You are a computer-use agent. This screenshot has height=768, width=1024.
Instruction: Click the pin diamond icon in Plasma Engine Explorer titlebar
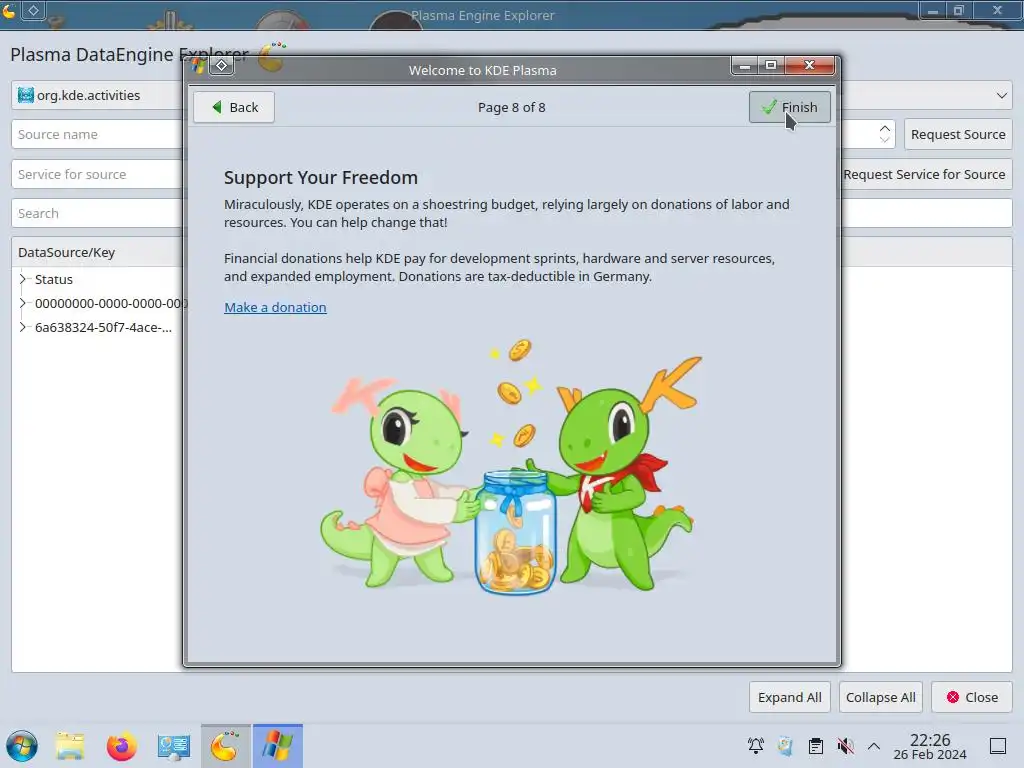[x=33, y=10]
